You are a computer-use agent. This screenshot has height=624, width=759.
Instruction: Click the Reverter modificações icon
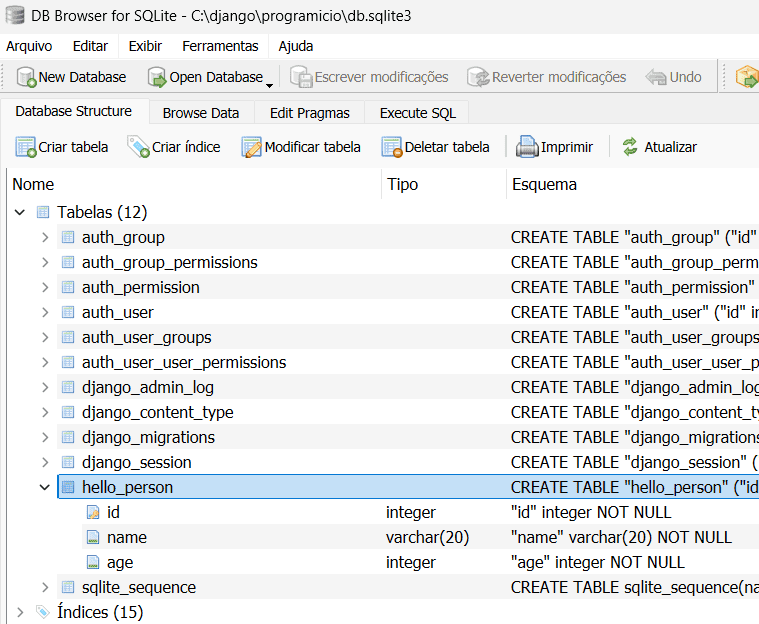click(x=478, y=77)
